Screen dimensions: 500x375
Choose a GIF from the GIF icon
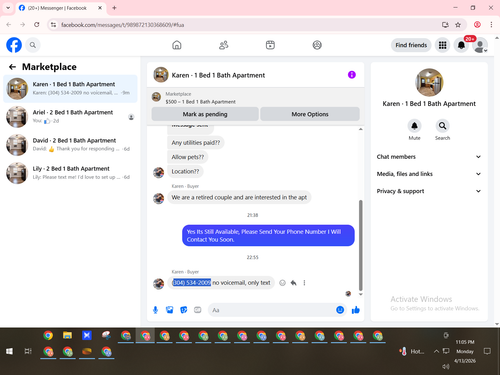click(198, 310)
